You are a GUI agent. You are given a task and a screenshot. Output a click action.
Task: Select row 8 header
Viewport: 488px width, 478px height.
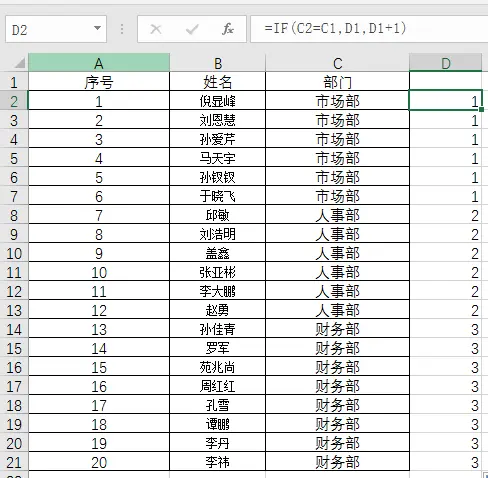[x=14, y=215]
